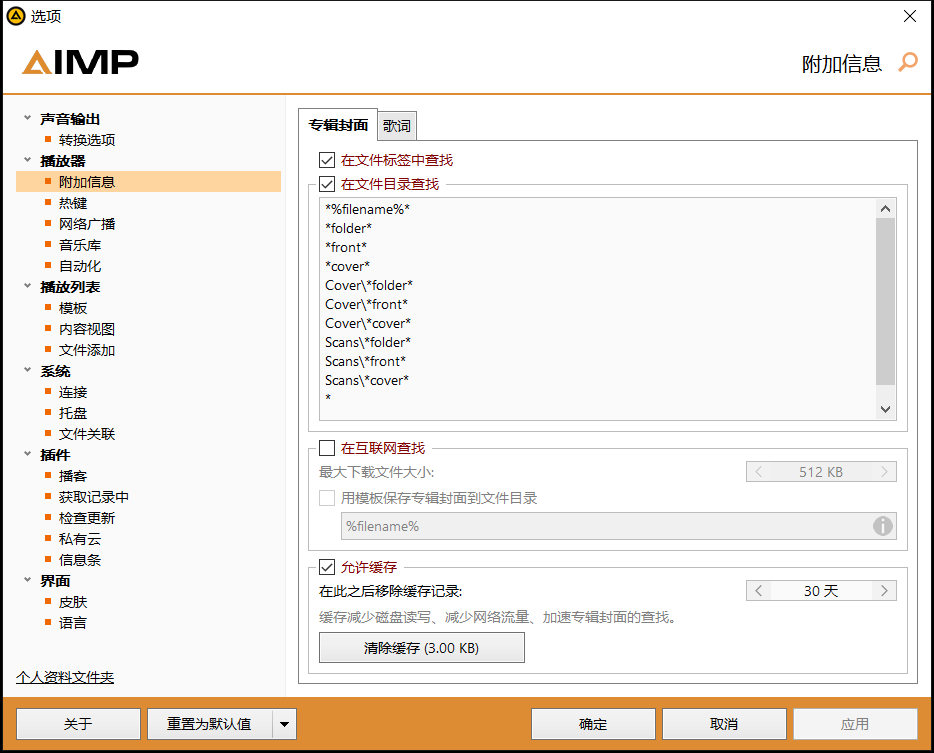Open 连接 settings page
This screenshot has height=753, width=934.
click(x=73, y=392)
